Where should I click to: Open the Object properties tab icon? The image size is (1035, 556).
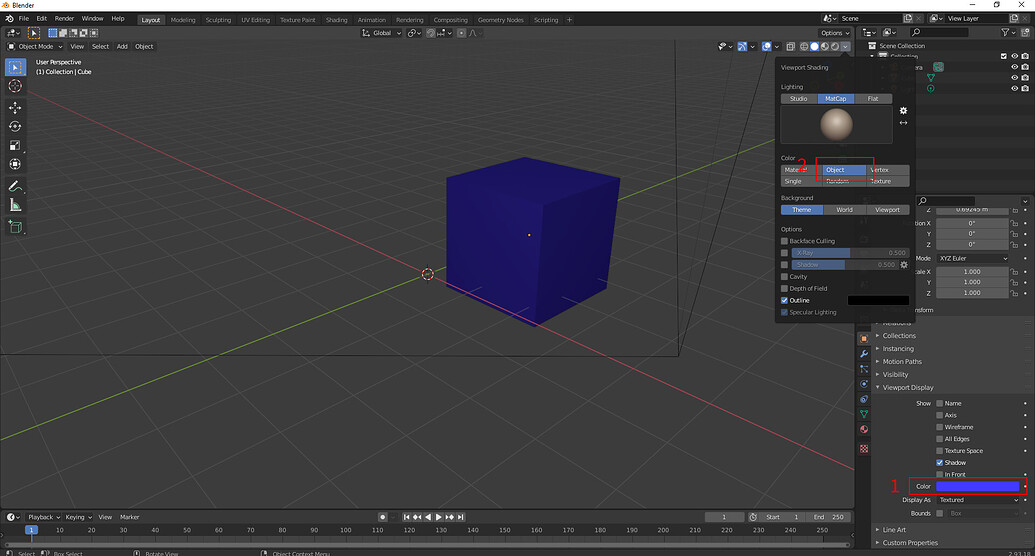tap(863, 338)
